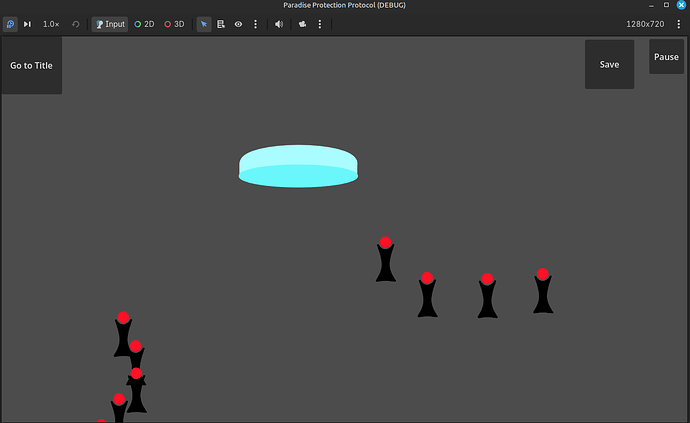Open embed options menu at far right

pos(679,24)
